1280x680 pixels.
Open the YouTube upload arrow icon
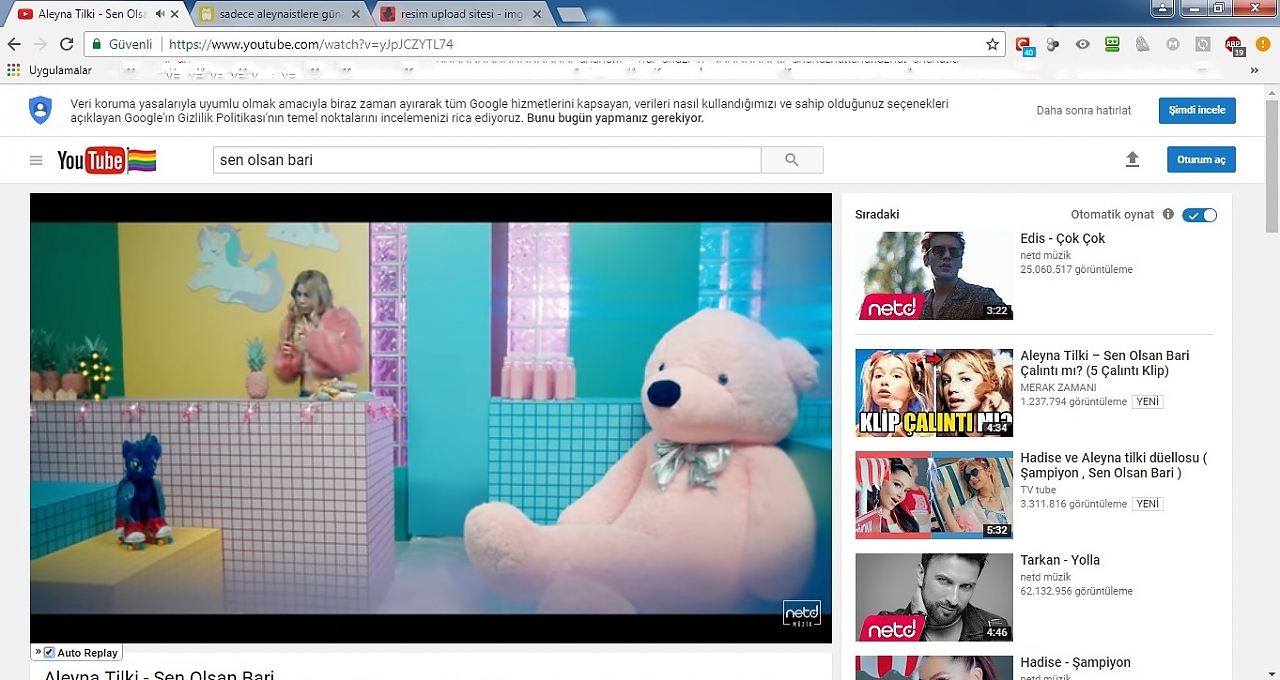tap(1132, 159)
